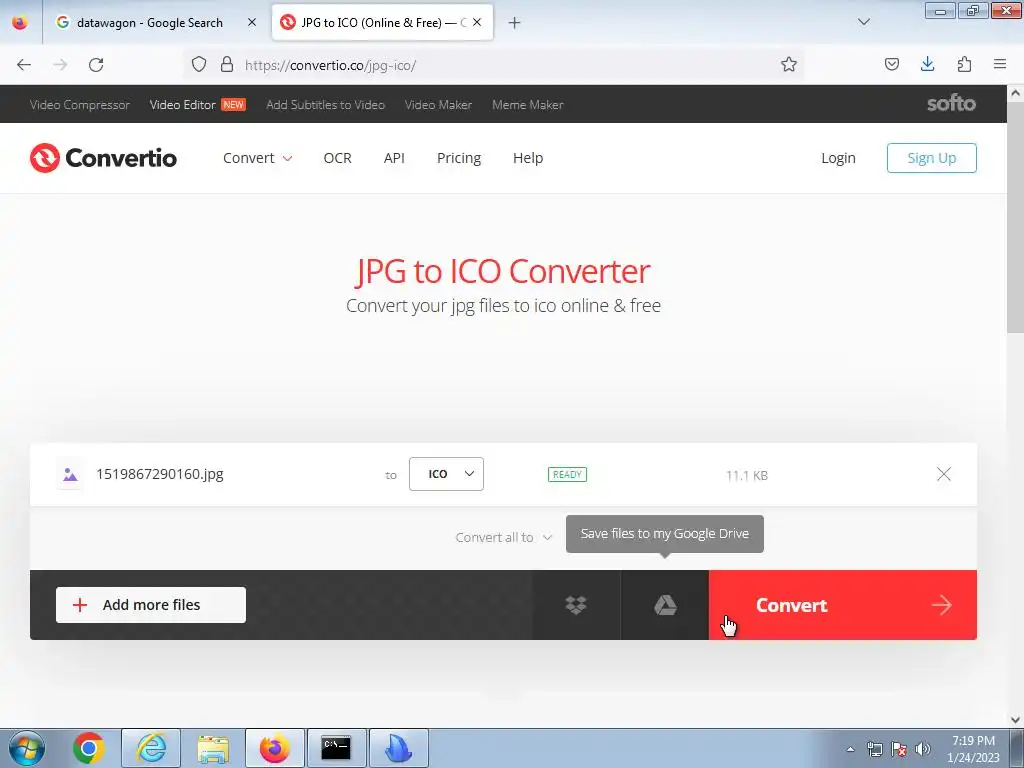
Task: Click the Login link
Action: [839, 158]
